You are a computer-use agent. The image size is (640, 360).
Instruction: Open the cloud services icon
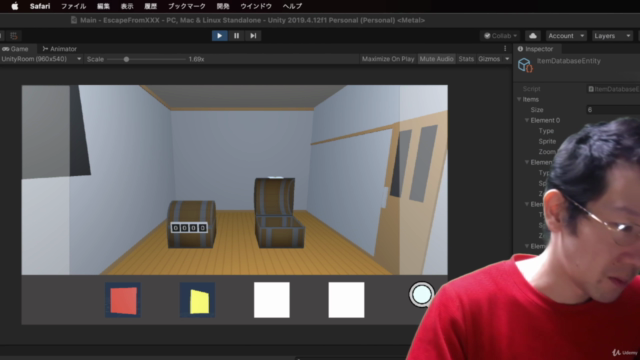click(533, 36)
